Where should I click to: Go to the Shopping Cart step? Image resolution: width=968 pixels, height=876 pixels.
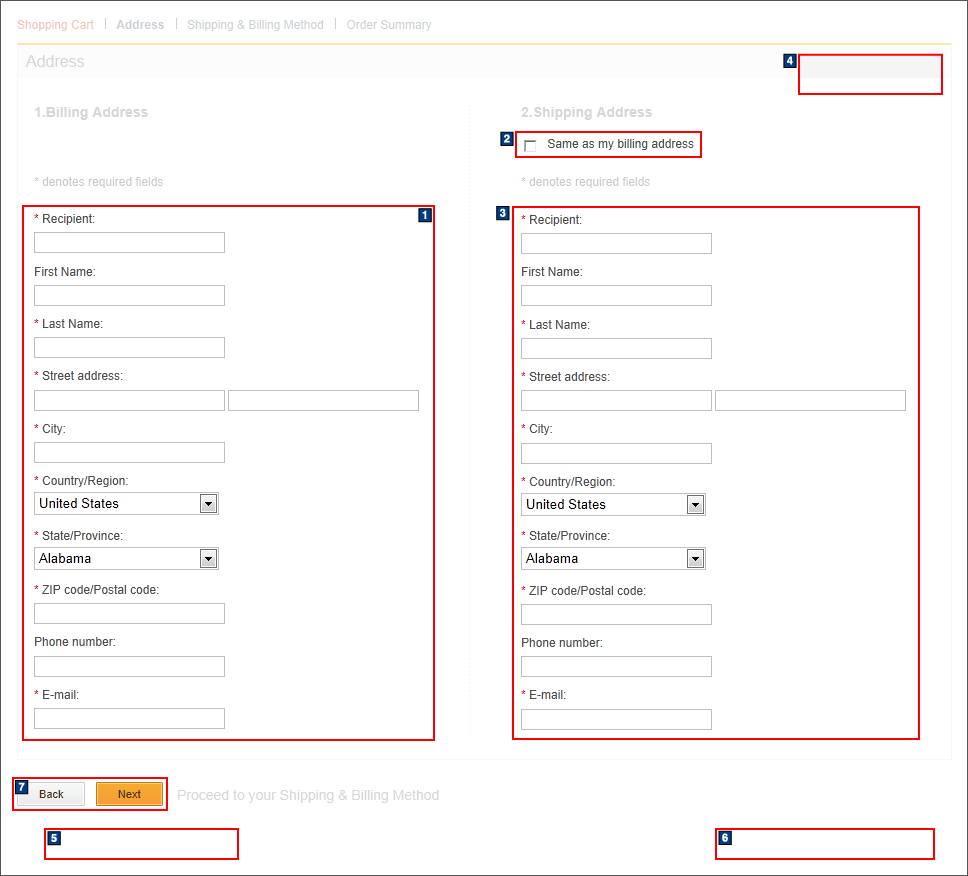click(x=55, y=24)
